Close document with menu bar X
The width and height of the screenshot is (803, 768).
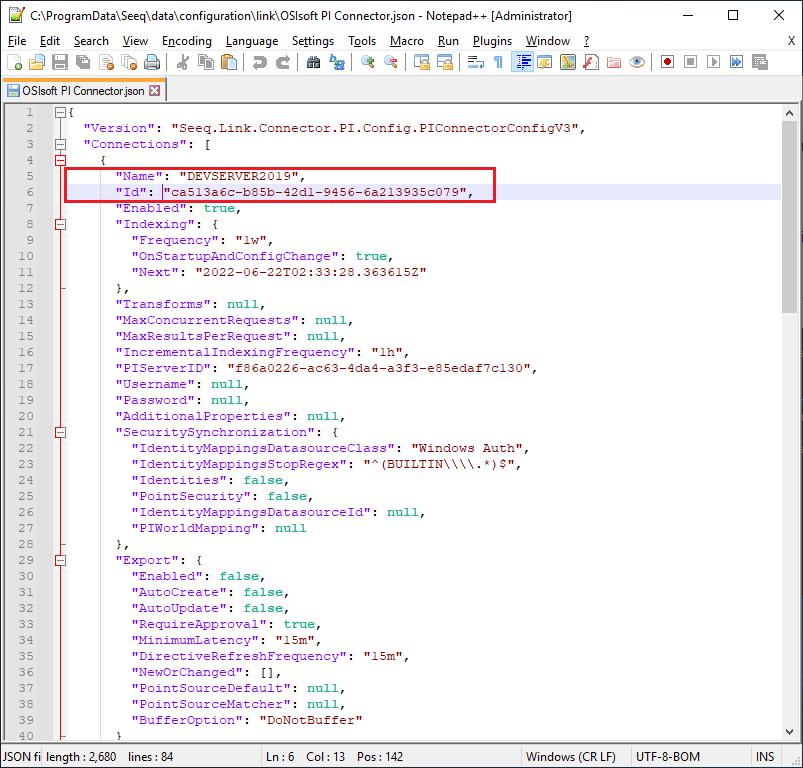(791, 41)
